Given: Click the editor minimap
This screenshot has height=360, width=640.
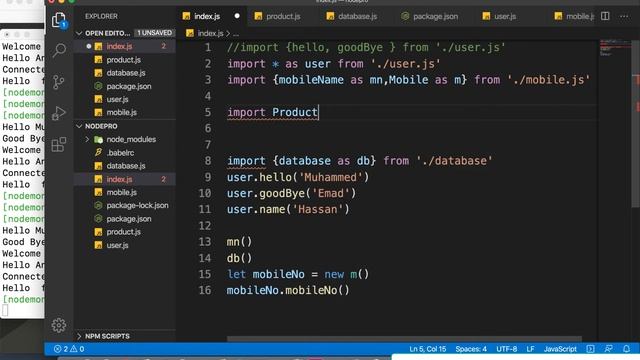Looking at the screenshot, I should (x=615, y=48).
